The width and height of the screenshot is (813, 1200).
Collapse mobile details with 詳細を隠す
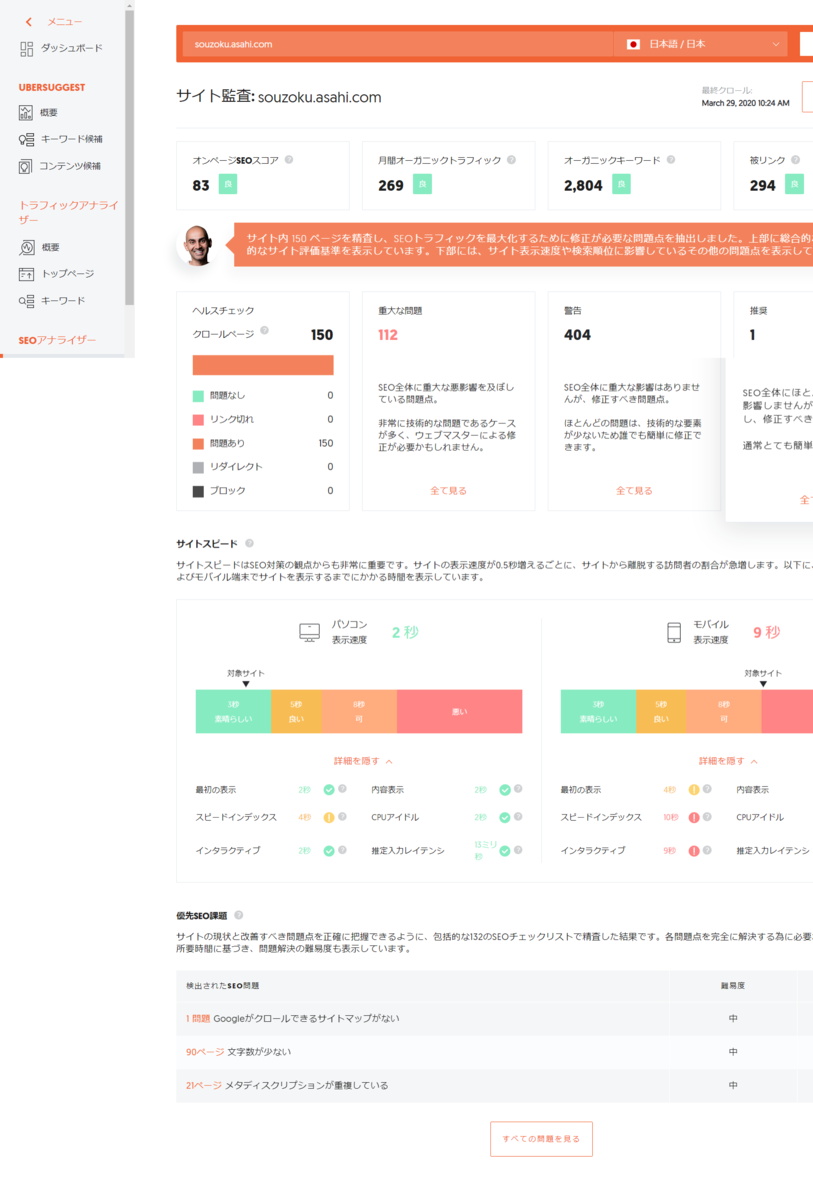coord(728,761)
